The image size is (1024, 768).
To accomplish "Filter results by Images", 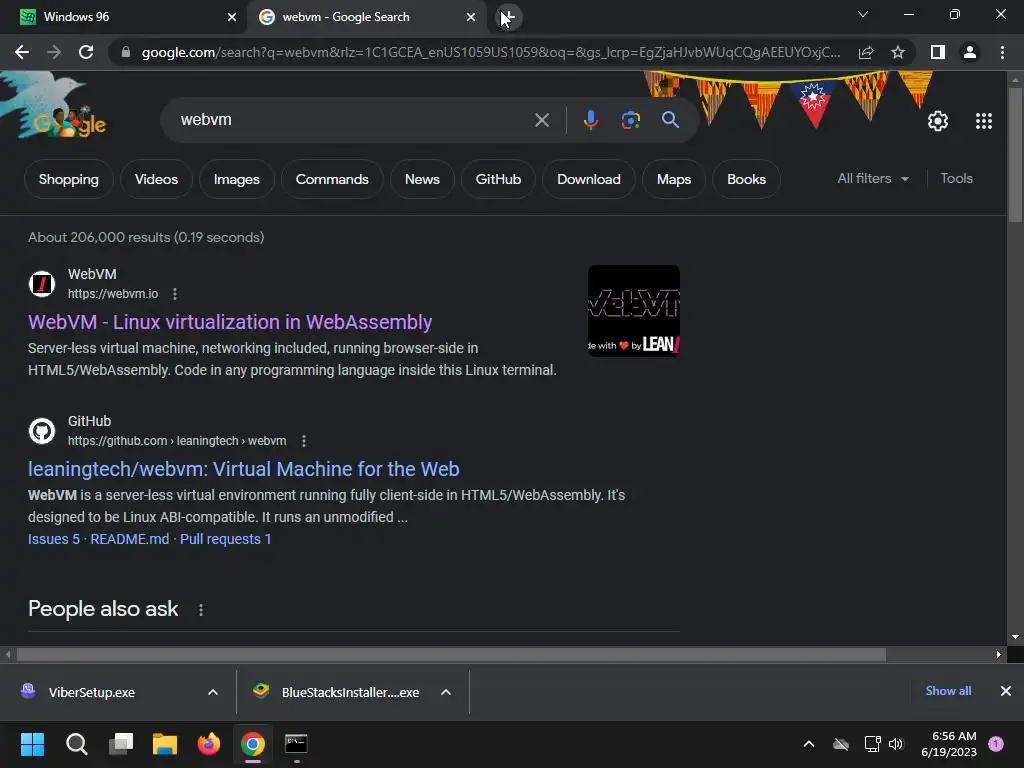I will tap(236, 179).
